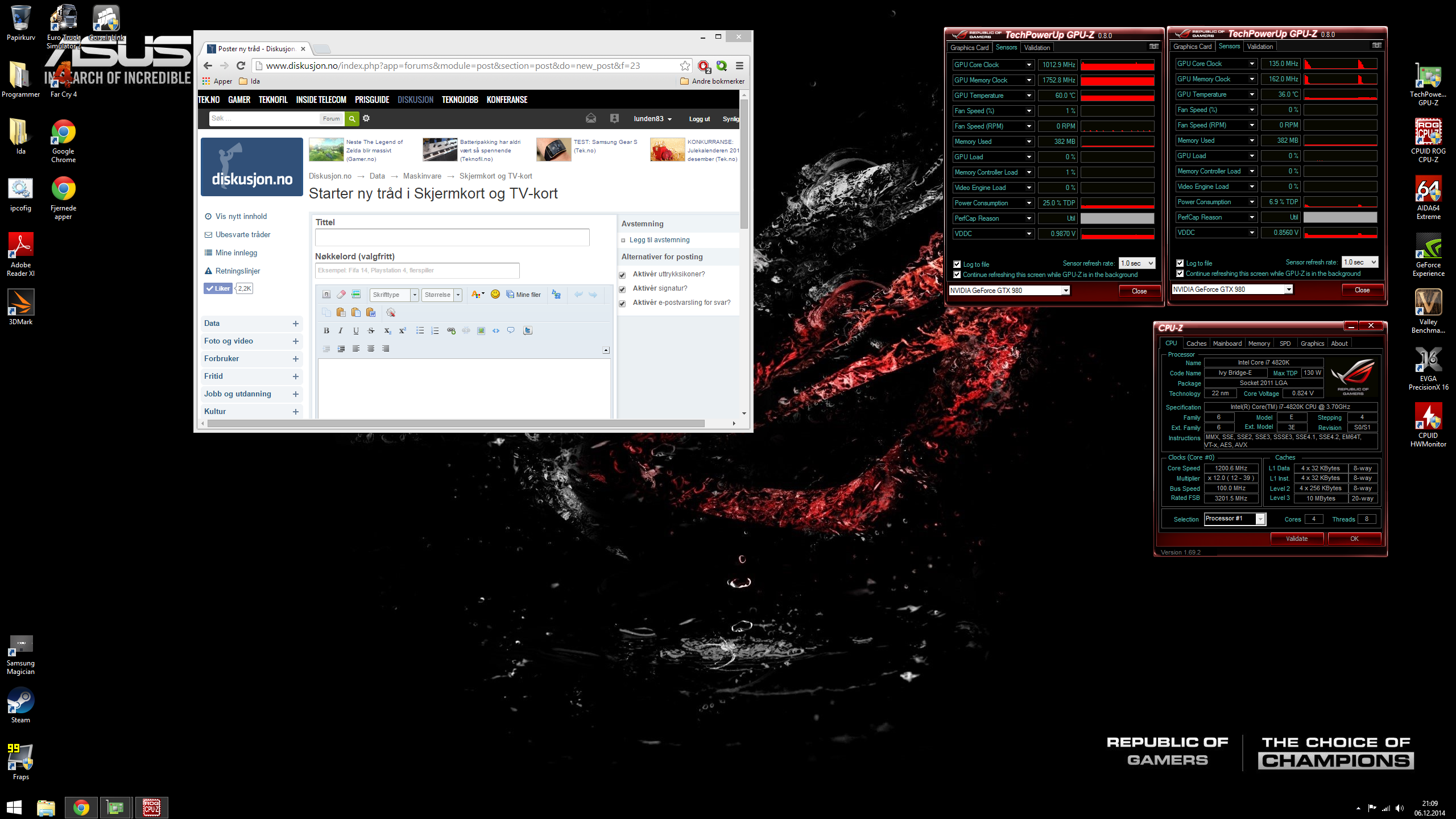
Task: Toggle Log to file in right GPU-Z
Action: tap(1180, 263)
